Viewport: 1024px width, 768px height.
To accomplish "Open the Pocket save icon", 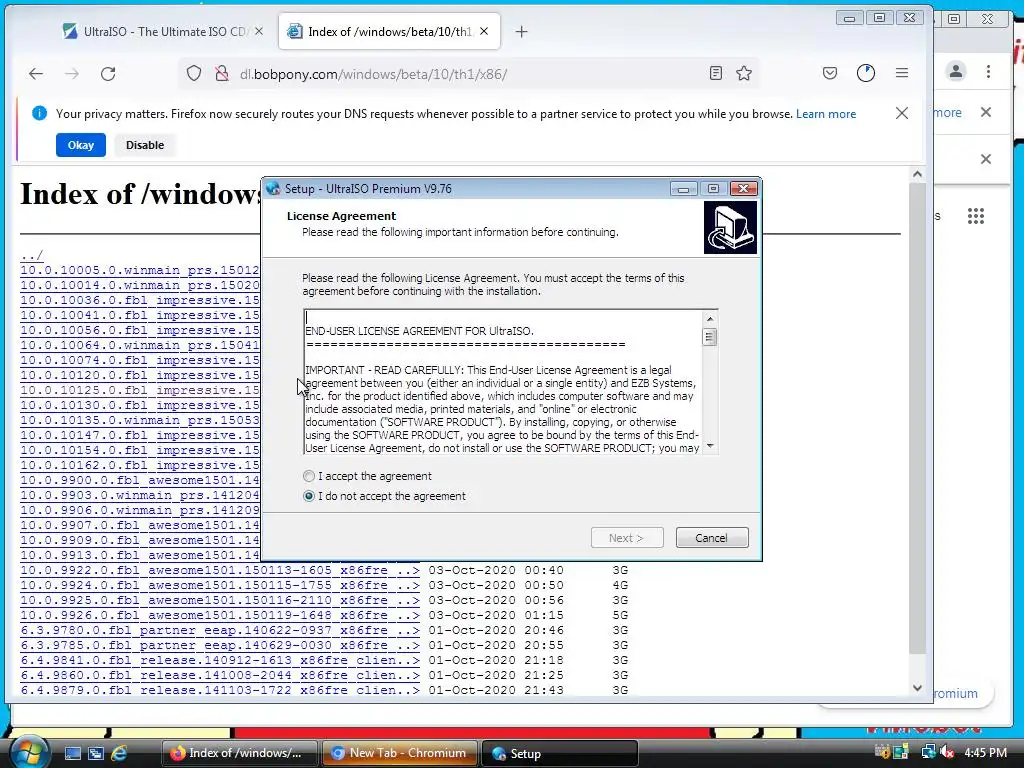I will pyautogui.click(x=830, y=73).
